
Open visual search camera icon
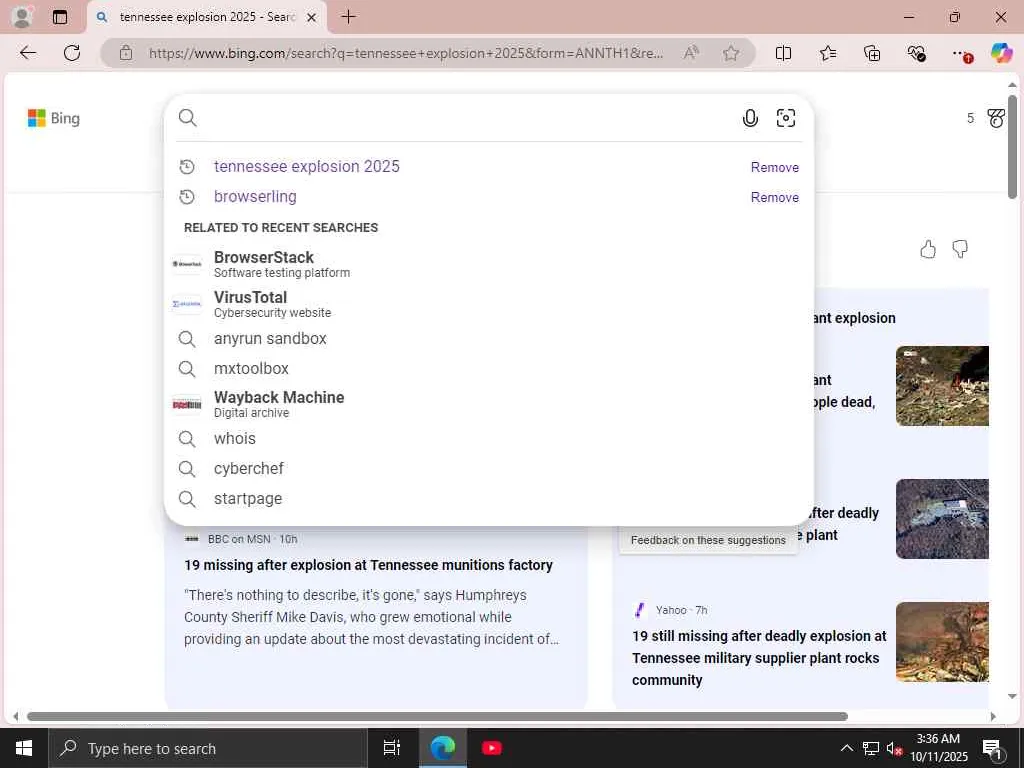[786, 118]
